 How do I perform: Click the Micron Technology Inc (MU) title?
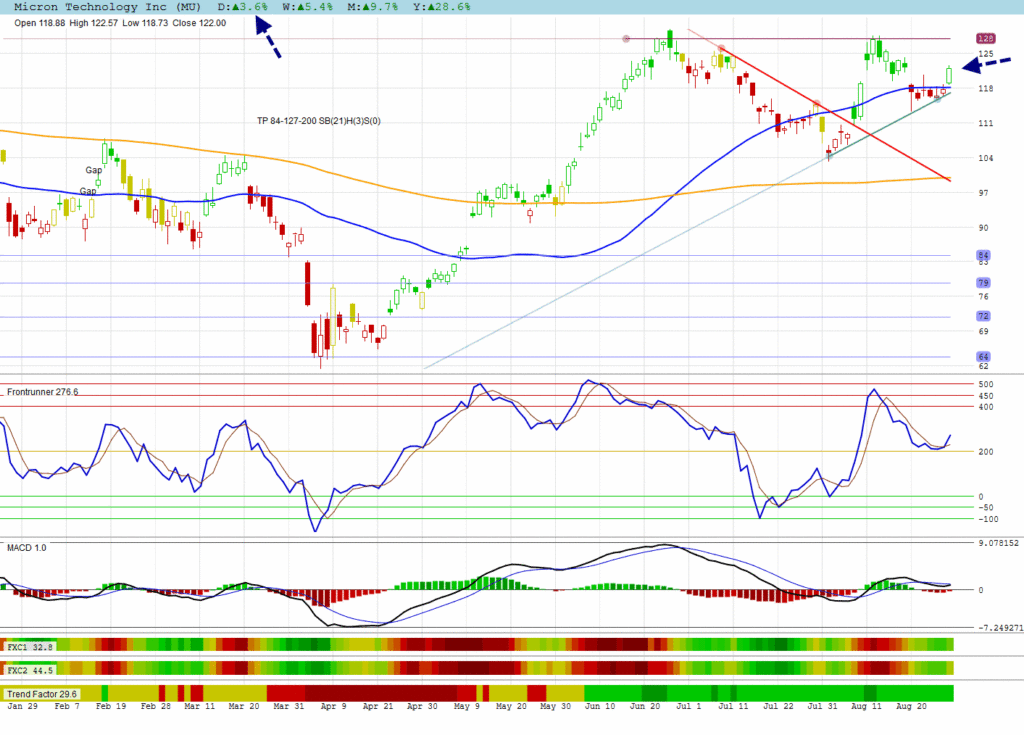[107, 7]
